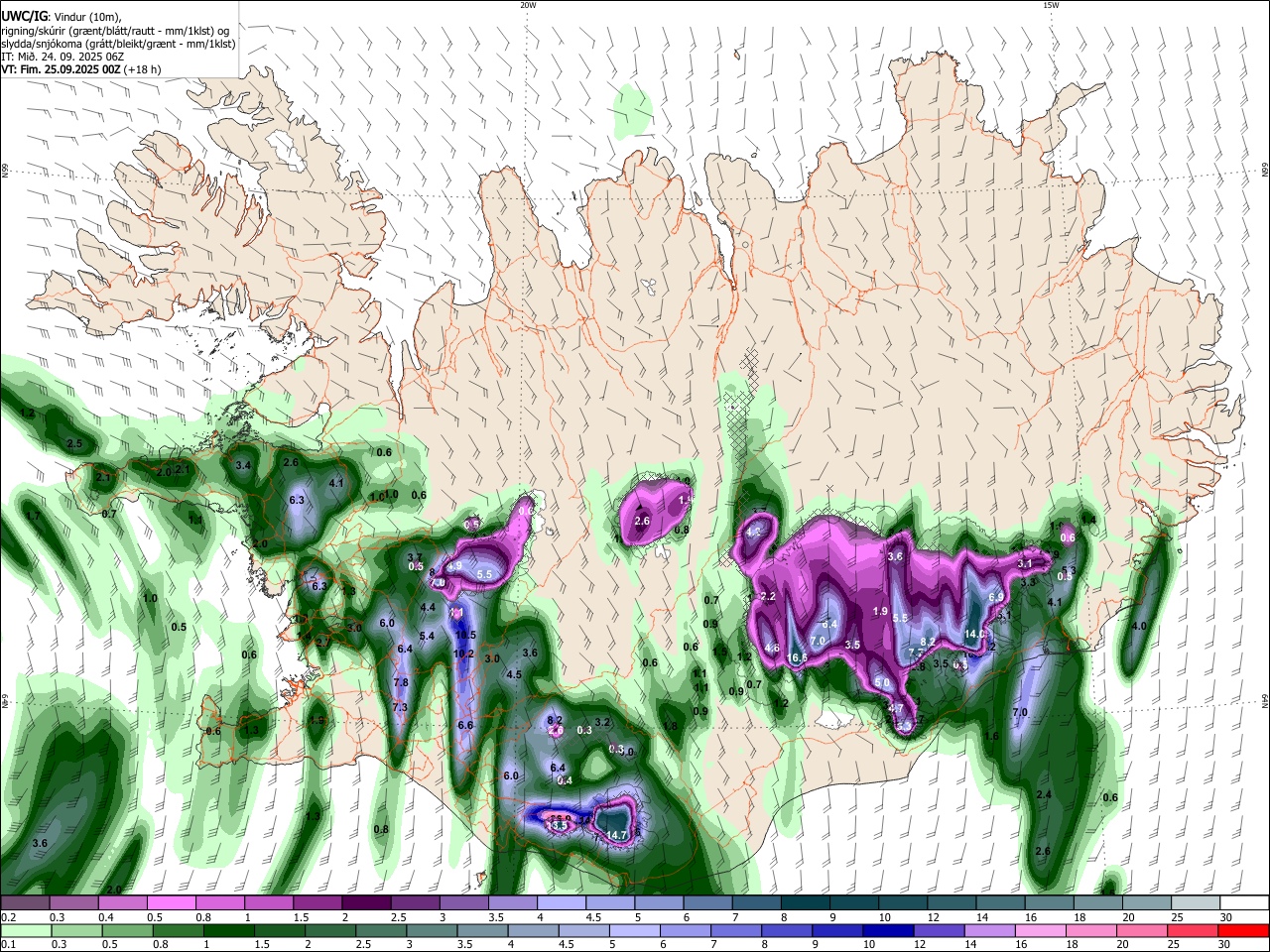Click the '3.1' snowfall value on the map
The height and width of the screenshot is (952, 1270).
1025,563
